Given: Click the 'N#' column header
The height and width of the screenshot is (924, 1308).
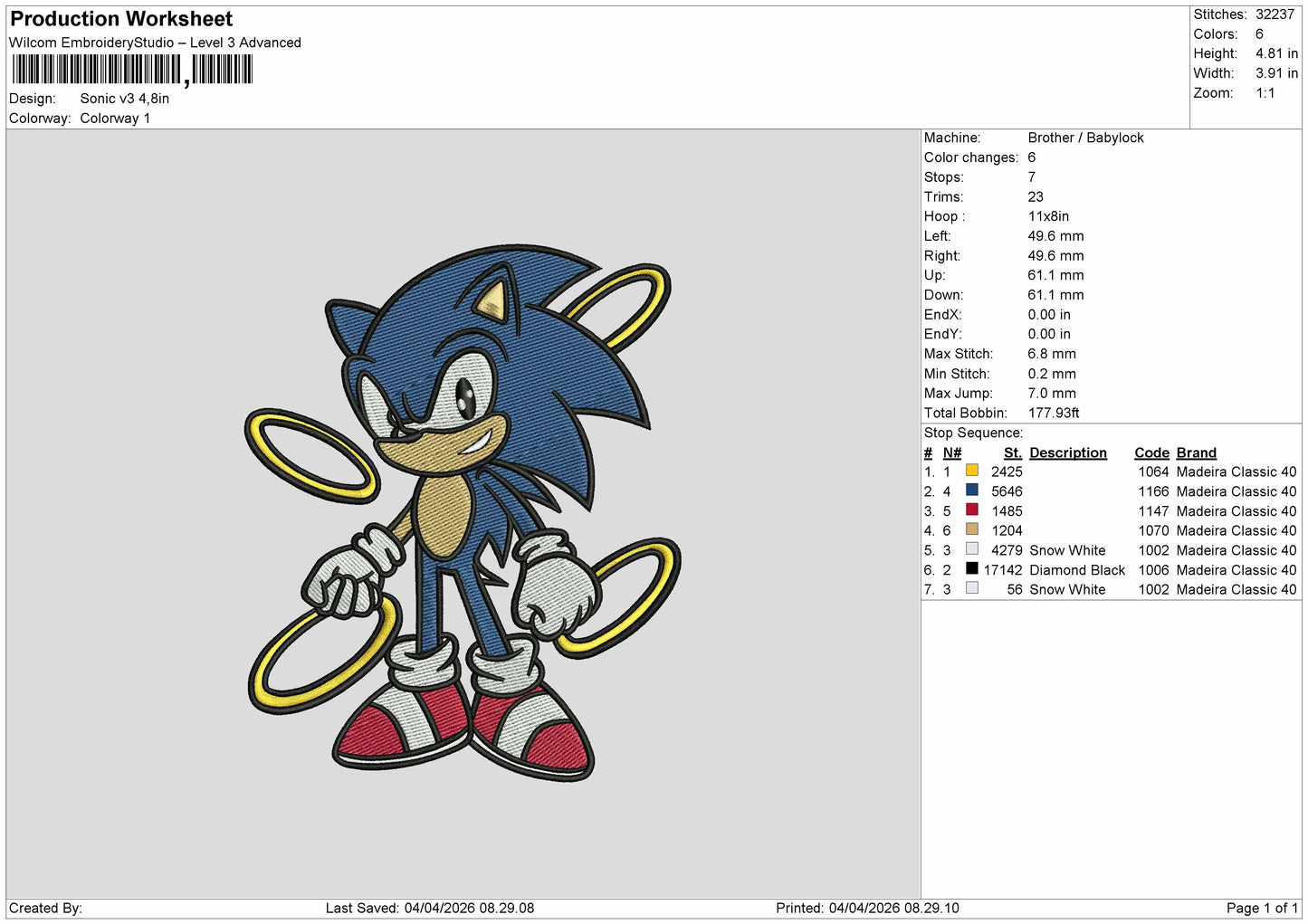Looking at the screenshot, I should pyautogui.click(x=951, y=452).
